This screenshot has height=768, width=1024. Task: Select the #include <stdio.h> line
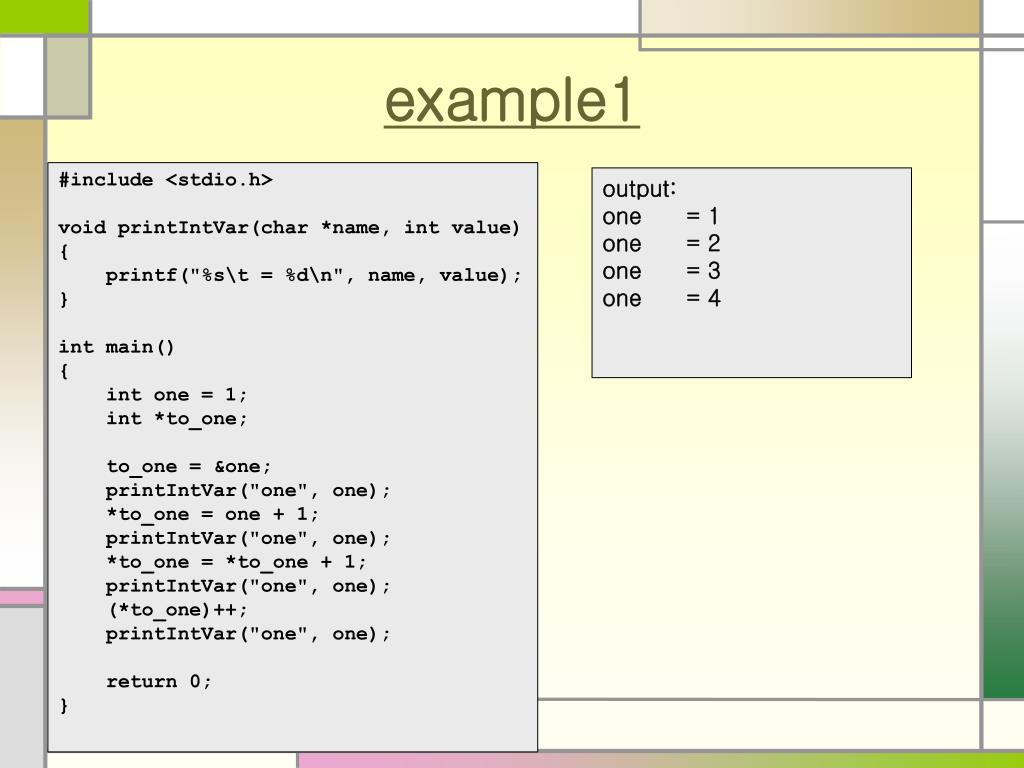pos(165,180)
